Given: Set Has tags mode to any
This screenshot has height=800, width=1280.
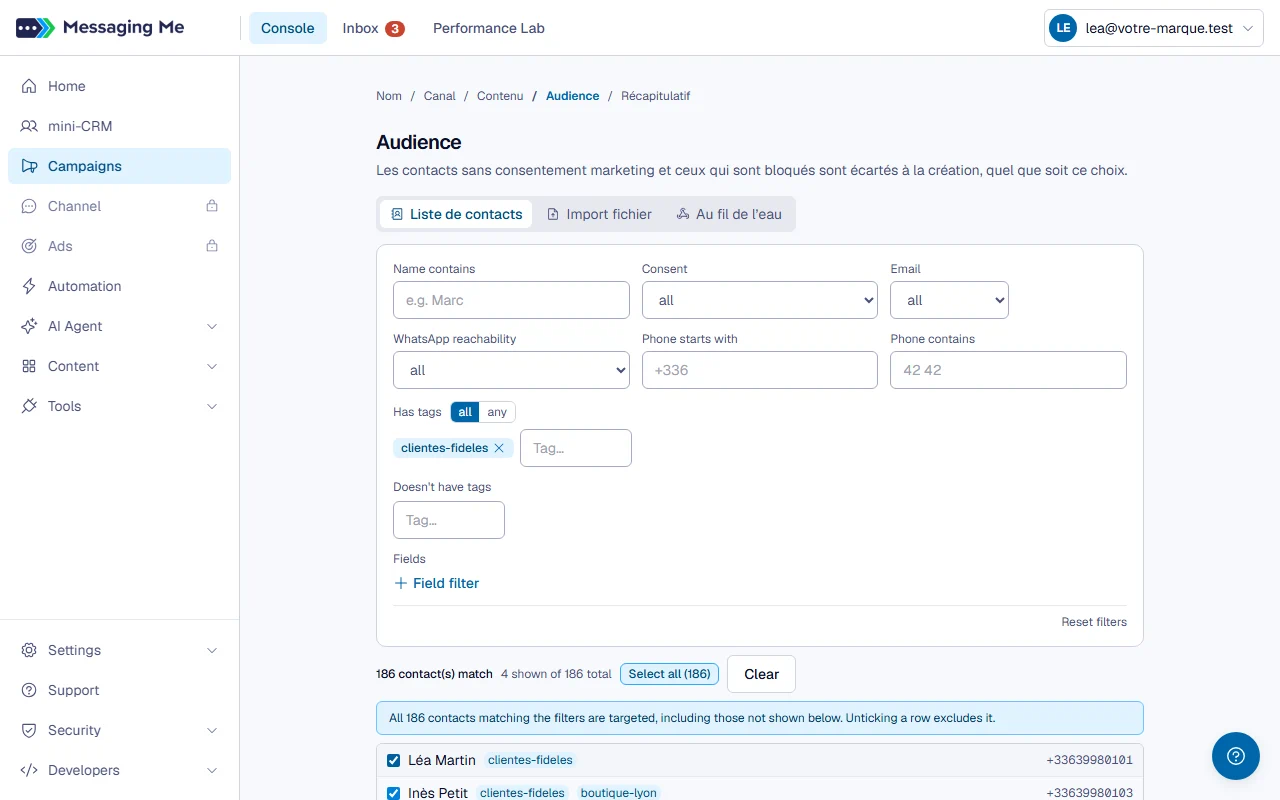Looking at the screenshot, I should [497, 412].
